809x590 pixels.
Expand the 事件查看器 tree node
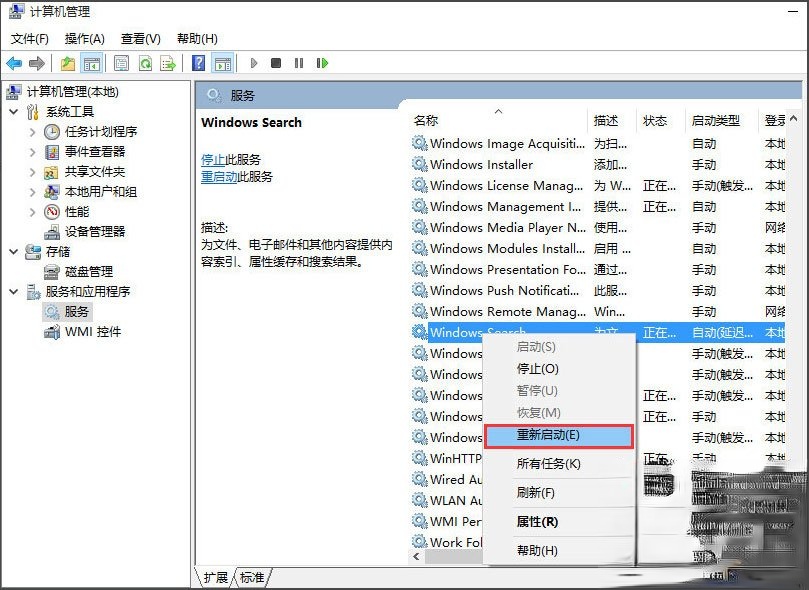(x=32, y=151)
